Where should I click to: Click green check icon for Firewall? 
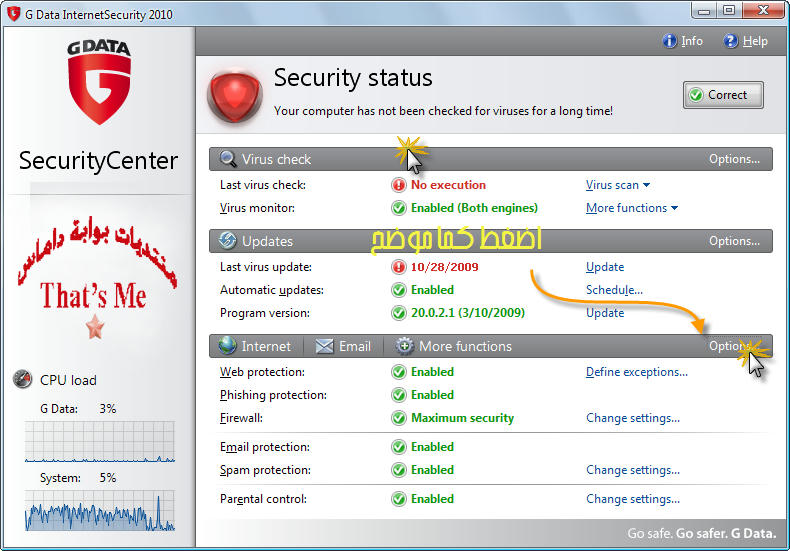coord(399,418)
